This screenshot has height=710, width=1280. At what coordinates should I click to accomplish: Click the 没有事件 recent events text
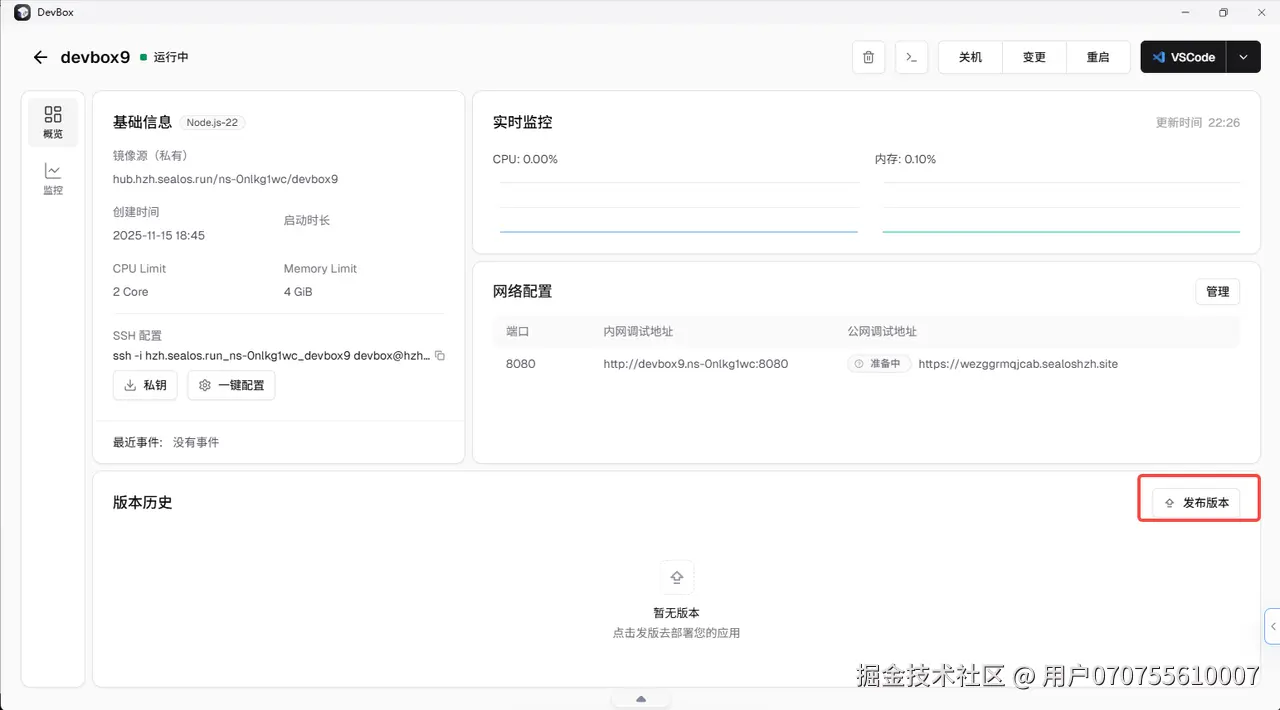pyautogui.click(x=196, y=442)
